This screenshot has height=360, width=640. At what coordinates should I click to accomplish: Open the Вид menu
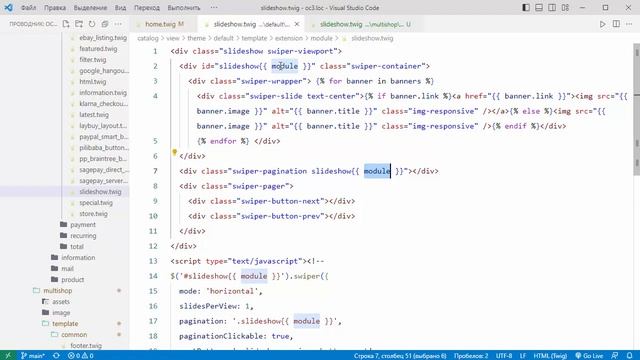point(120,8)
